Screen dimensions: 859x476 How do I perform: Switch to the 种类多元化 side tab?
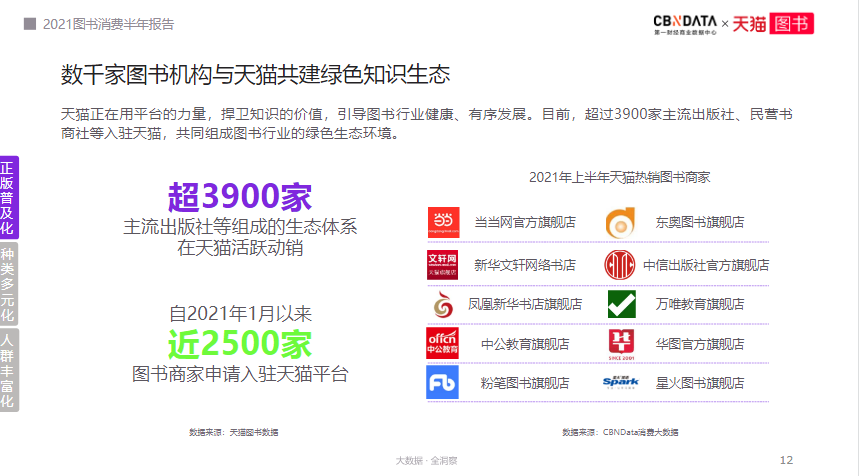(8, 284)
